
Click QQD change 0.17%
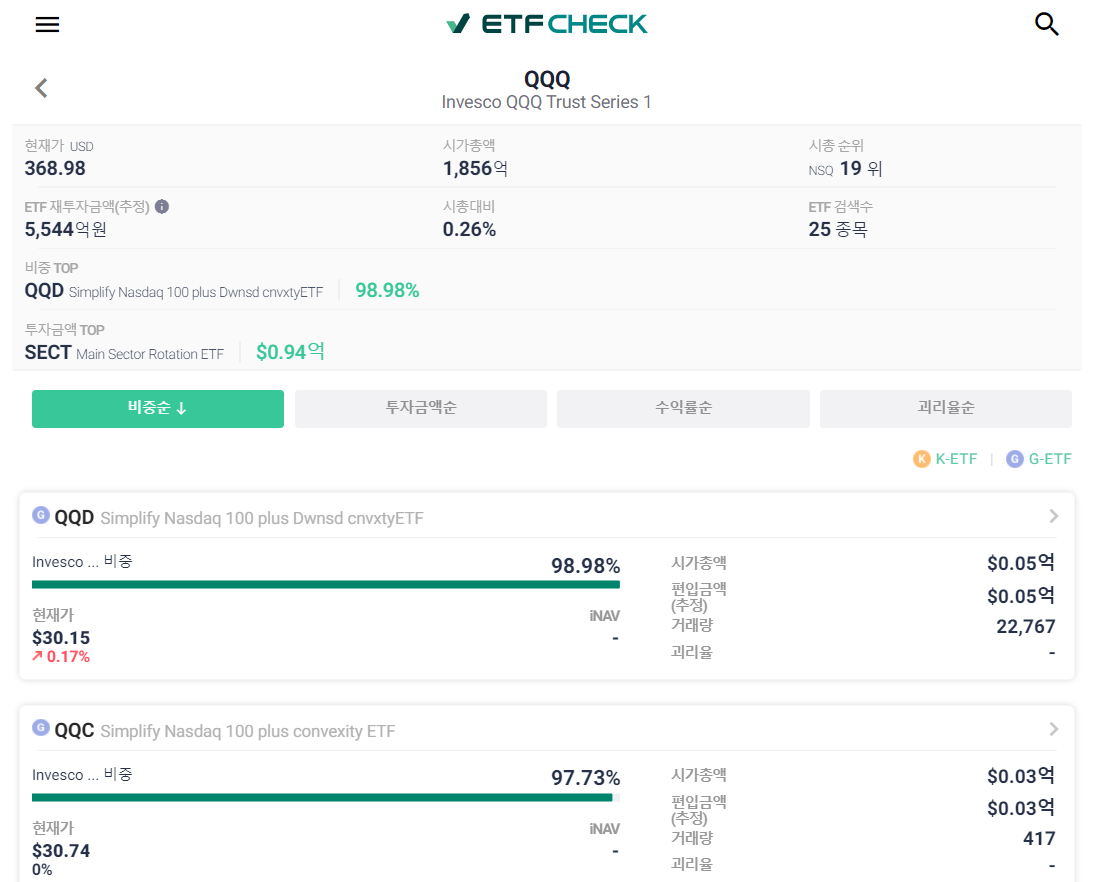pyautogui.click(x=68, y=657)
